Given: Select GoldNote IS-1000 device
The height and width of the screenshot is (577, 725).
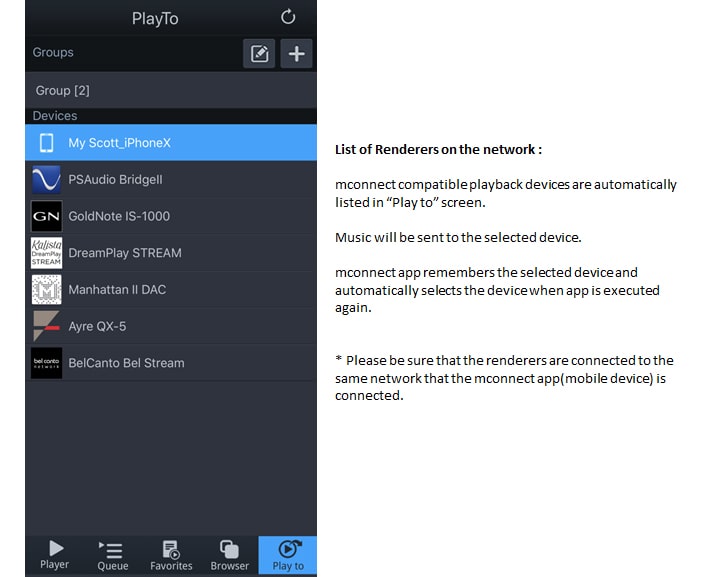Looking at the screenshot, I should tap(171, 216).
